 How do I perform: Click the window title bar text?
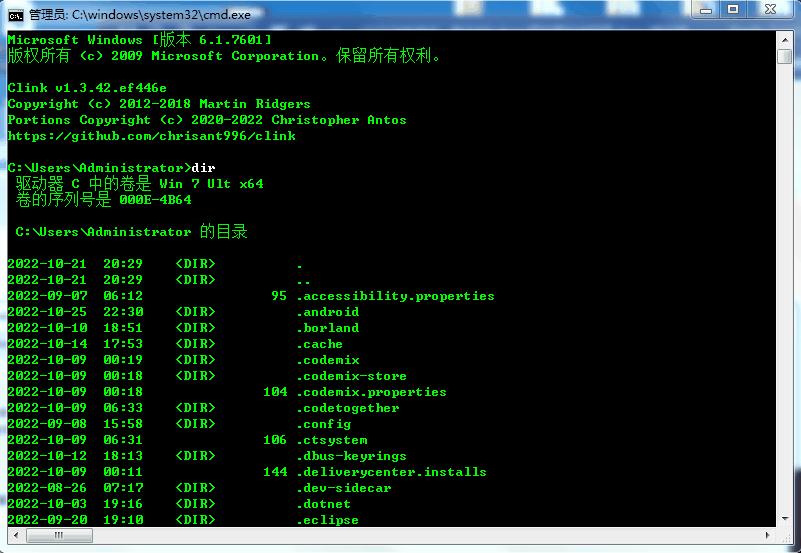[x=140, y=15]
